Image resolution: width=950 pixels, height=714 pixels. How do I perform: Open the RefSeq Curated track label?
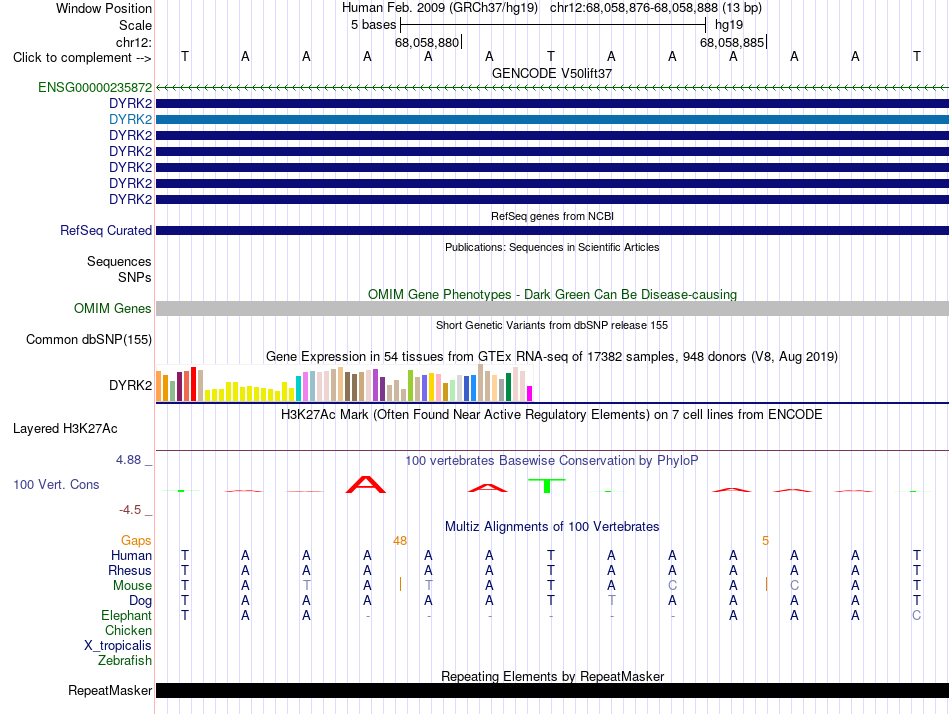pos(105,230)
